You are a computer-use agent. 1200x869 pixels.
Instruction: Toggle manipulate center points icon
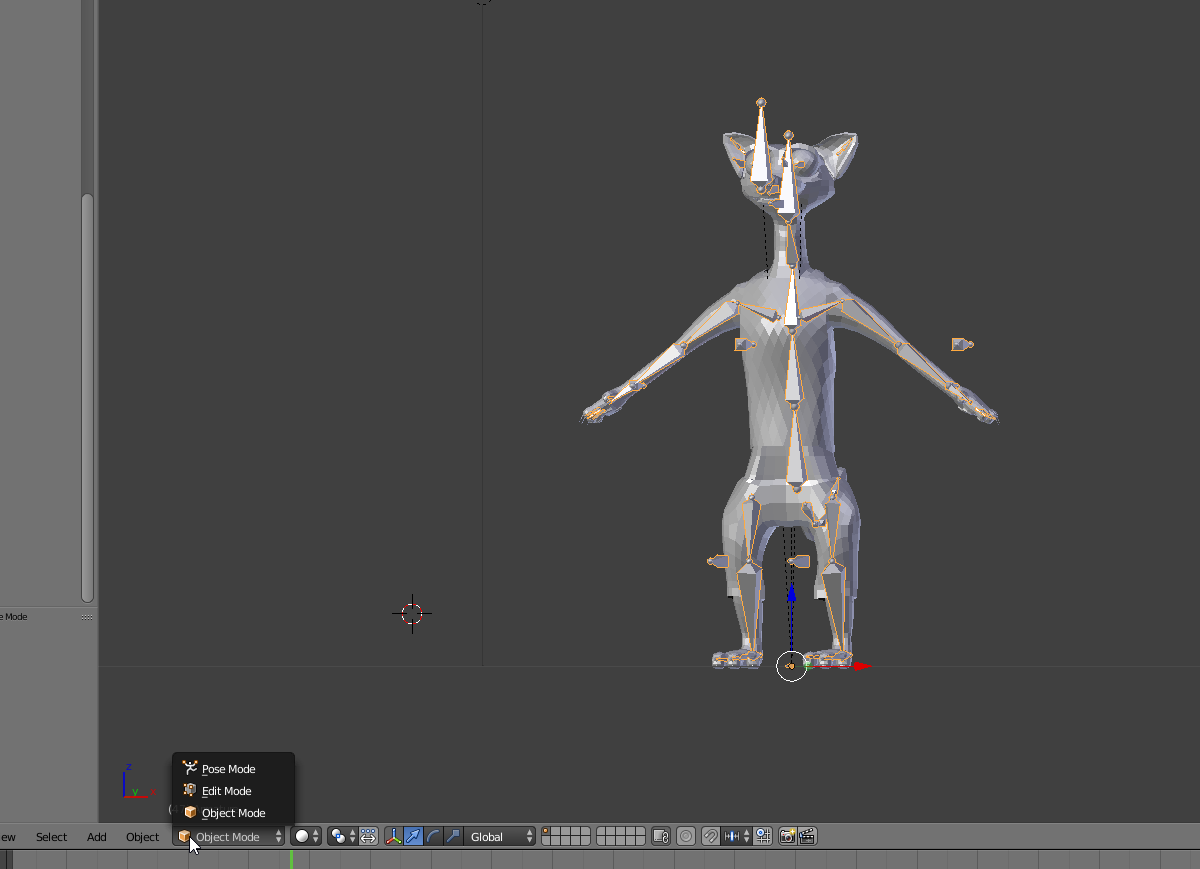pyautogui.click(x=369, y=837)
